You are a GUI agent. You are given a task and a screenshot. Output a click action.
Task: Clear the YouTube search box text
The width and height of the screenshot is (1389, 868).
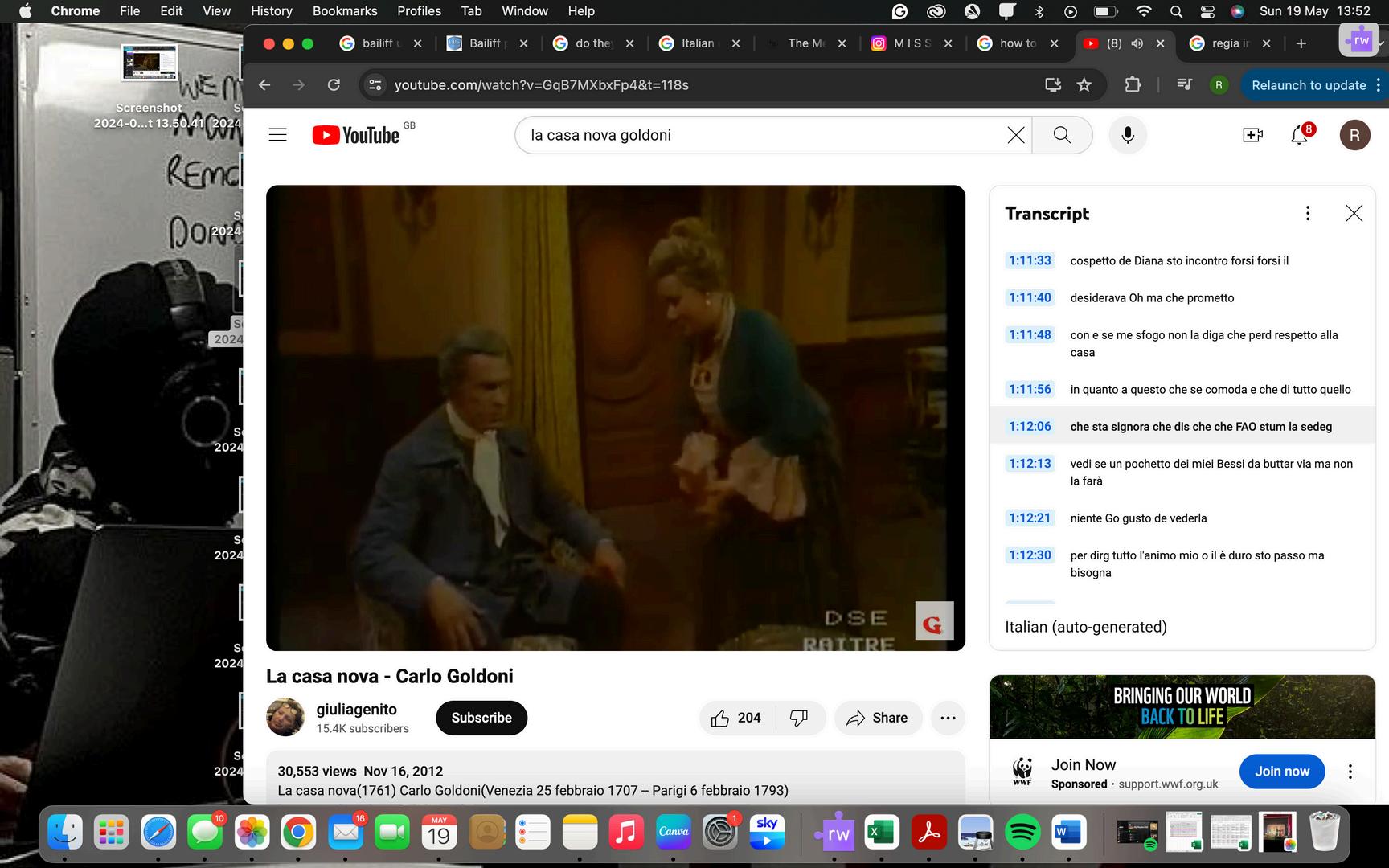[1016, 135]
